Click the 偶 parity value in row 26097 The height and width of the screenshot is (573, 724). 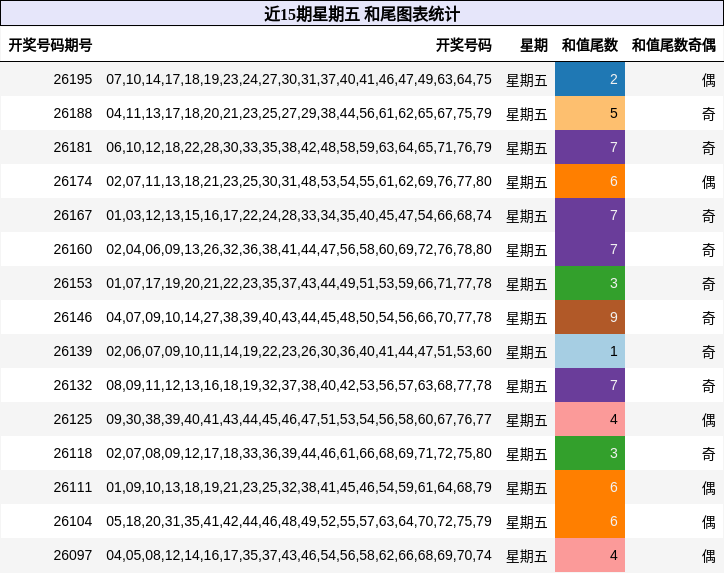(x=709, y=556)
